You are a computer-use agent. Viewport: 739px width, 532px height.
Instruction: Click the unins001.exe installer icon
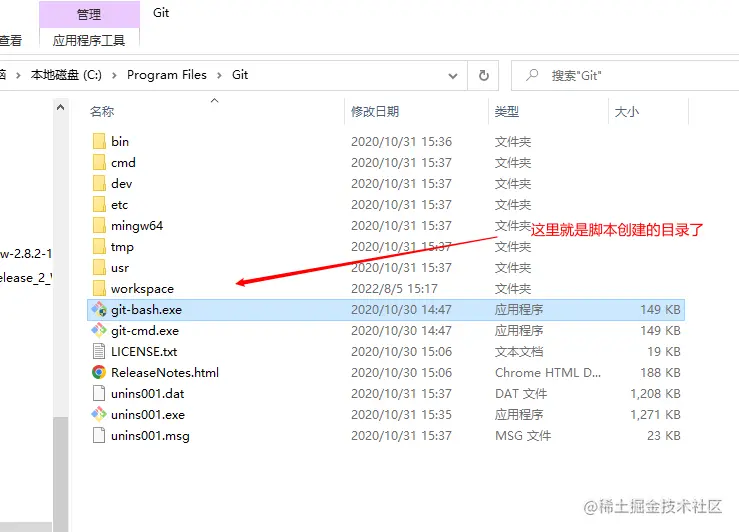tap(99, 414)
